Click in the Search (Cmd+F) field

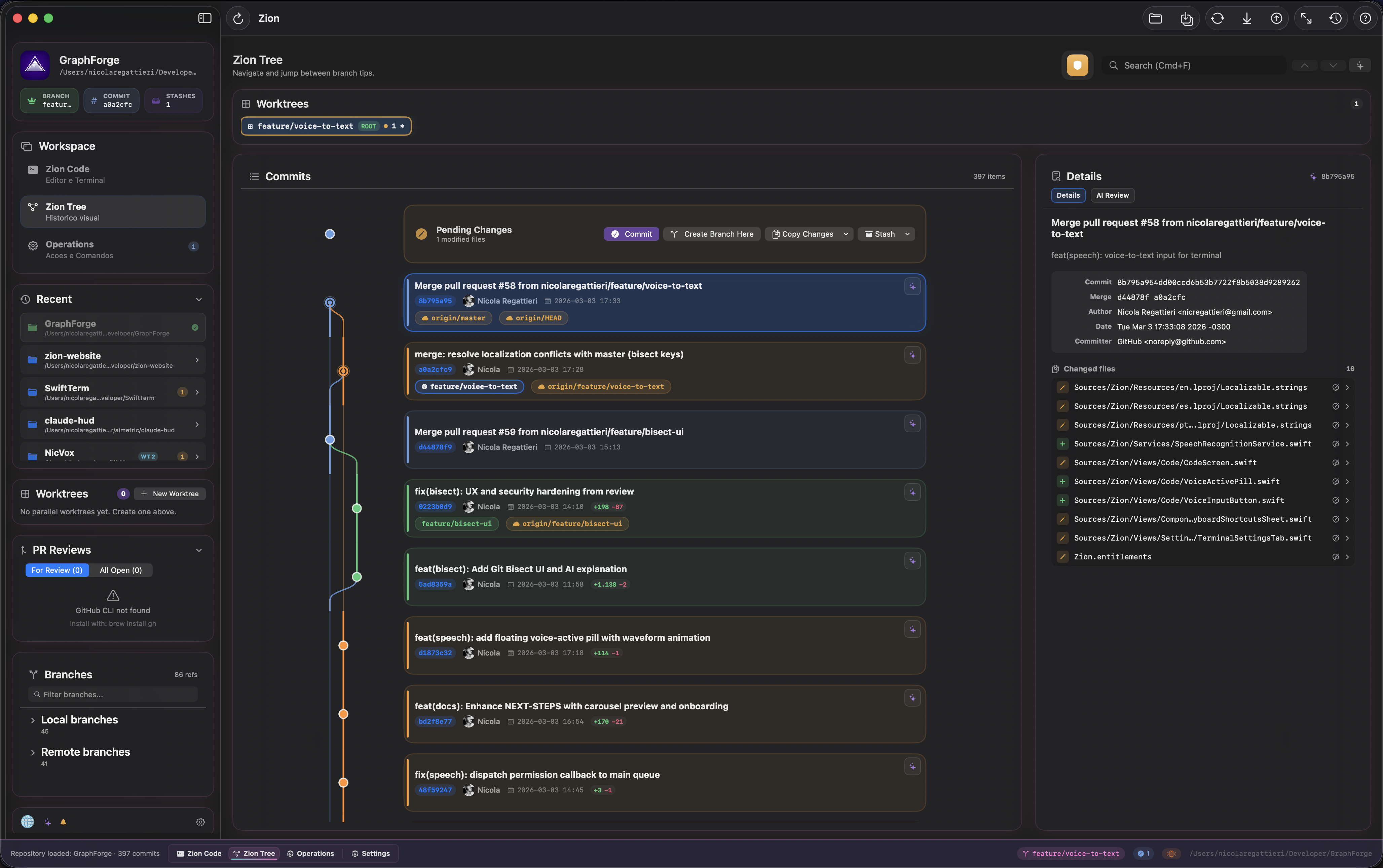point(1195,66)
